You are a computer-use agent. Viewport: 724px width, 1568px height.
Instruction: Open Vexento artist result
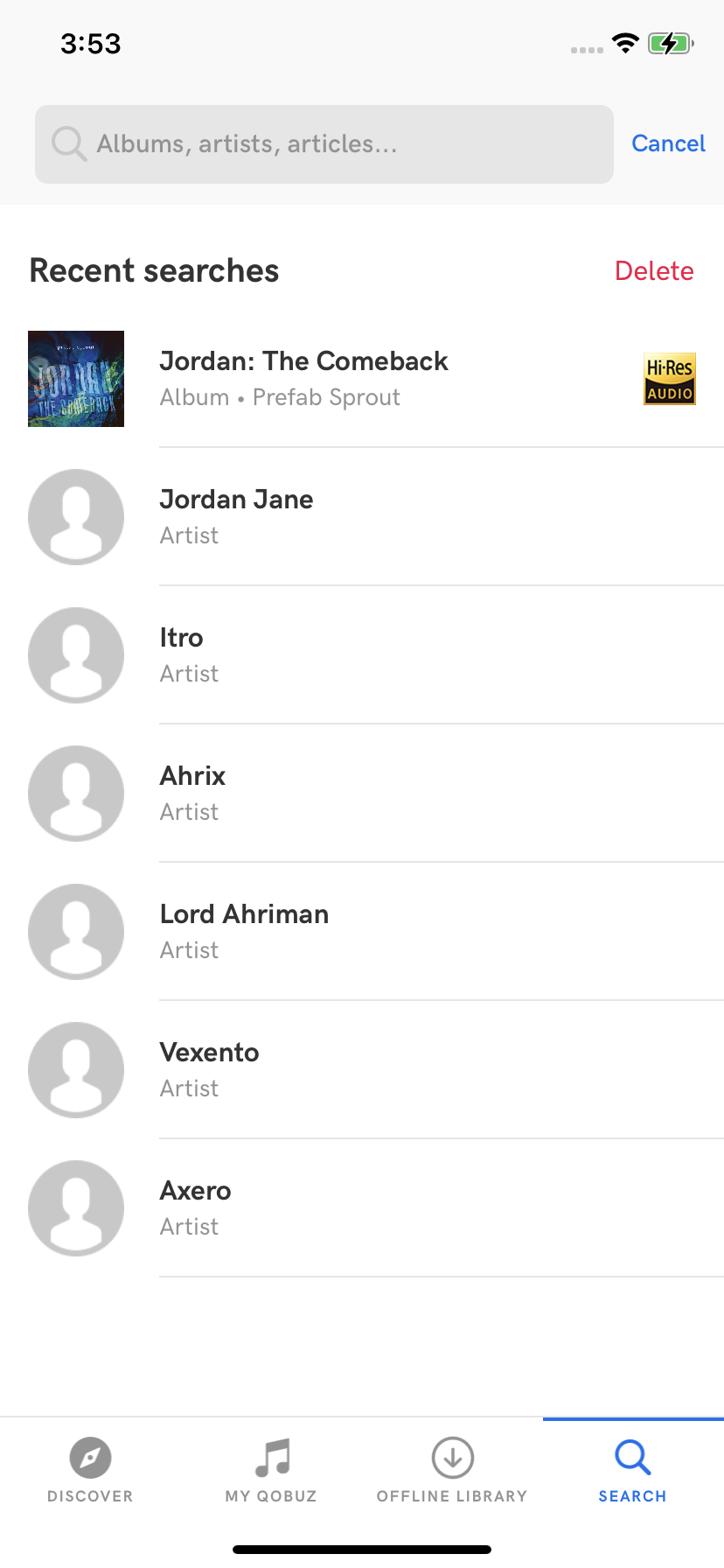tap(210, 1069)
